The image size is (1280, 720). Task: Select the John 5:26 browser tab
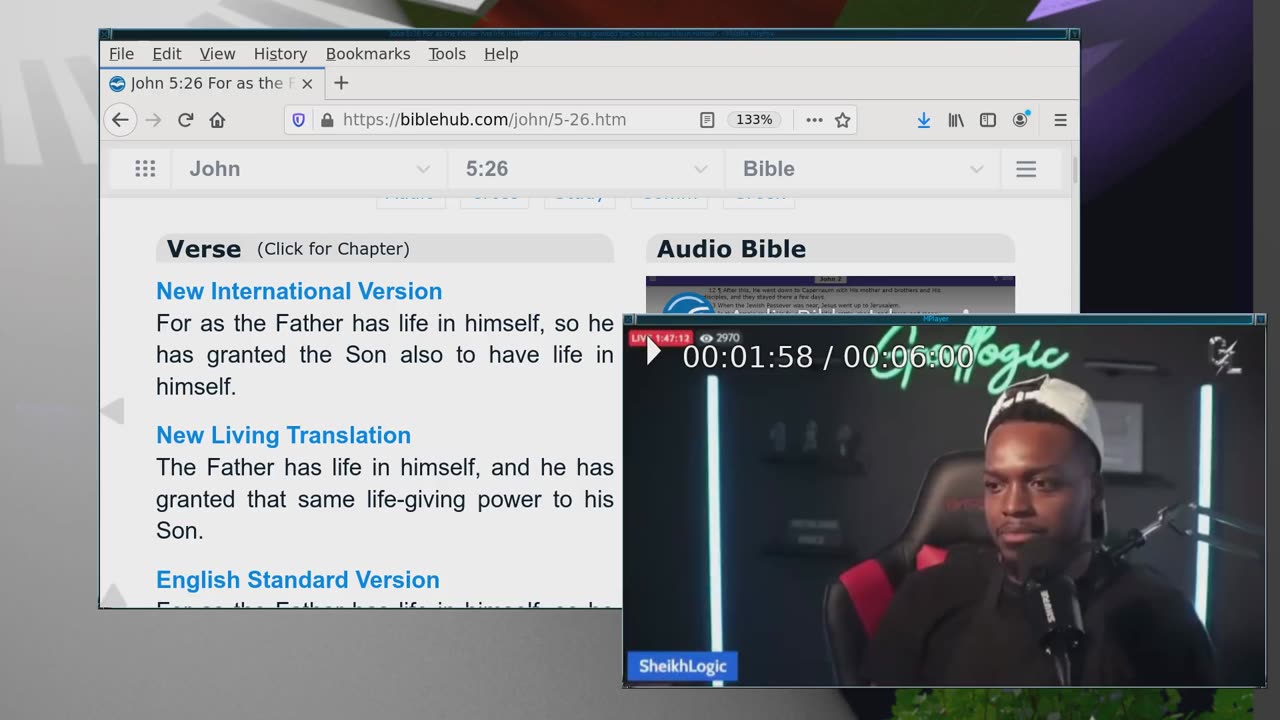[x=212, y=84]
